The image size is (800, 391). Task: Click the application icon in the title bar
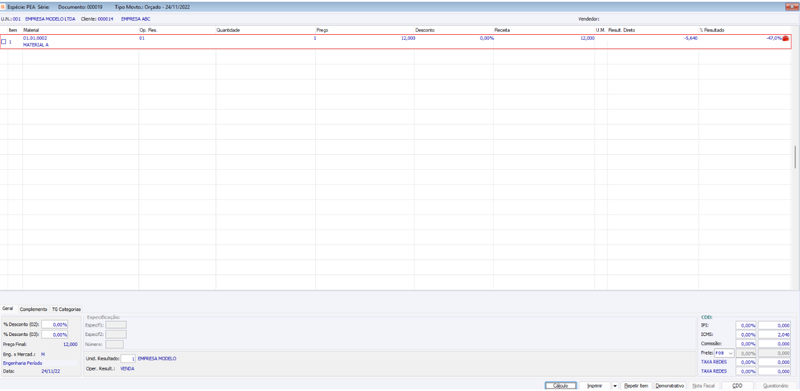(x=4, y=8)
